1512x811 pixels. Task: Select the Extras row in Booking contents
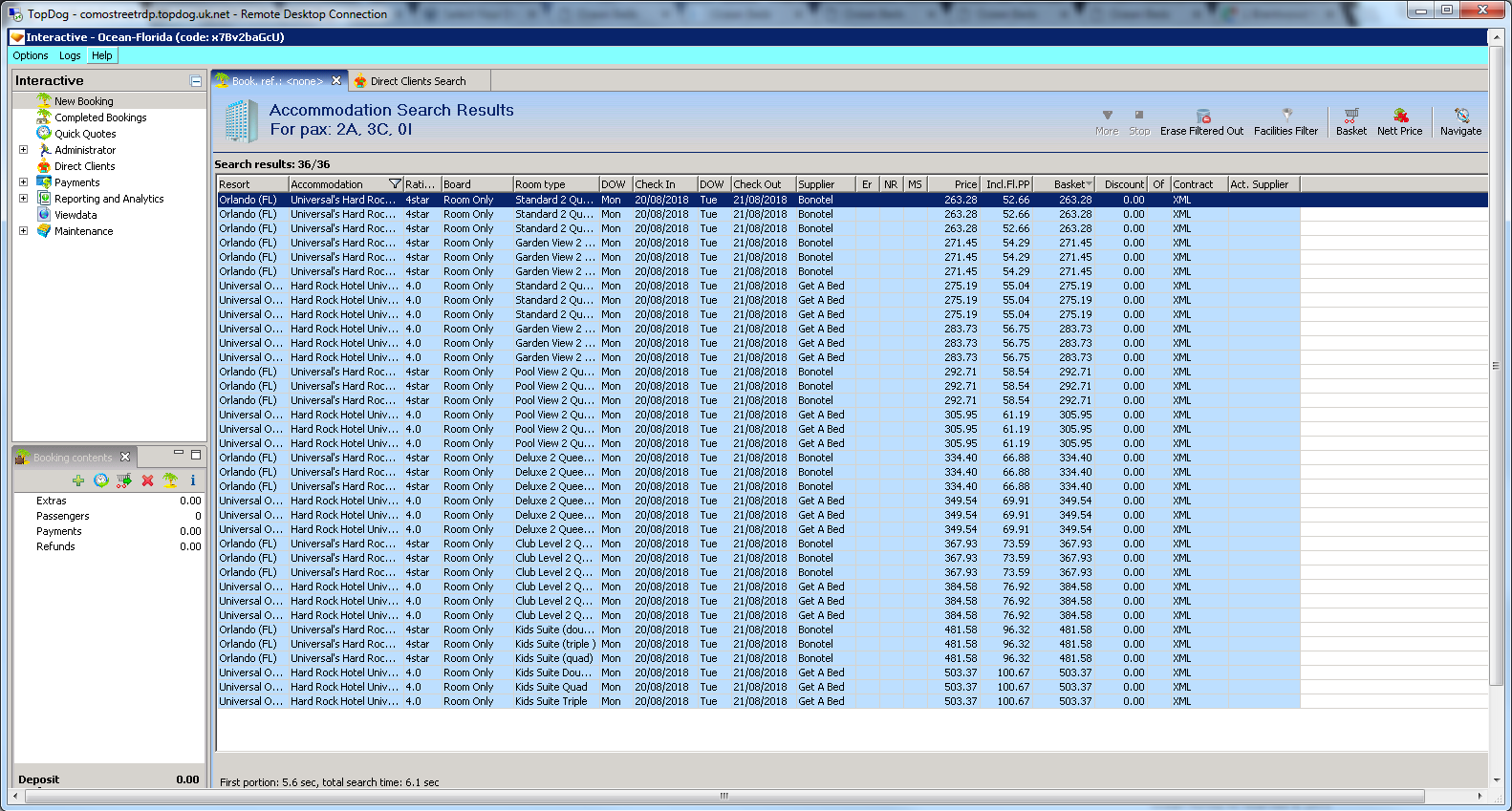click(110, 501)
